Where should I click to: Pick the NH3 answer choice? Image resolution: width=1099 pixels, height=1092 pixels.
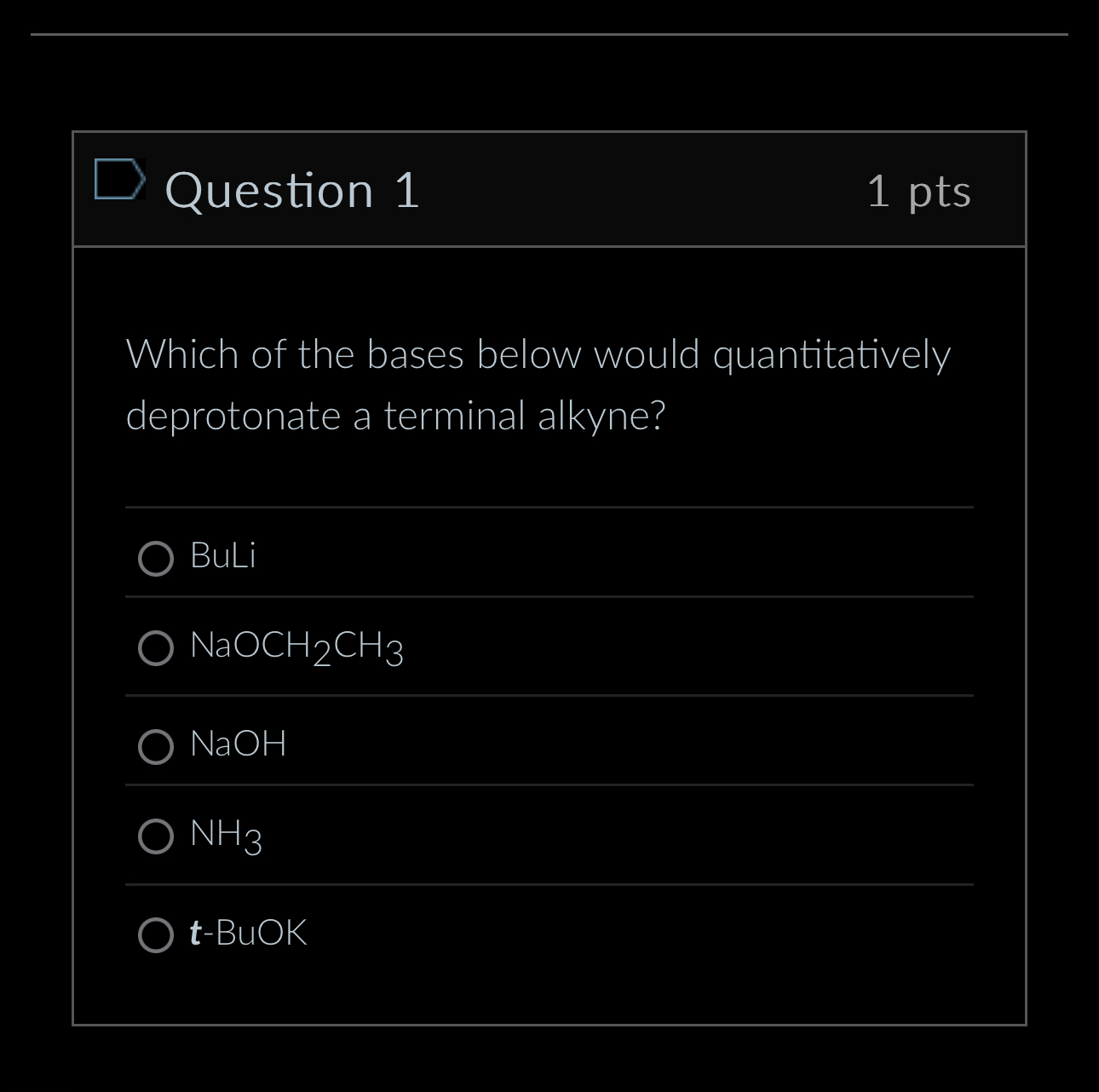tap(156, 836)
